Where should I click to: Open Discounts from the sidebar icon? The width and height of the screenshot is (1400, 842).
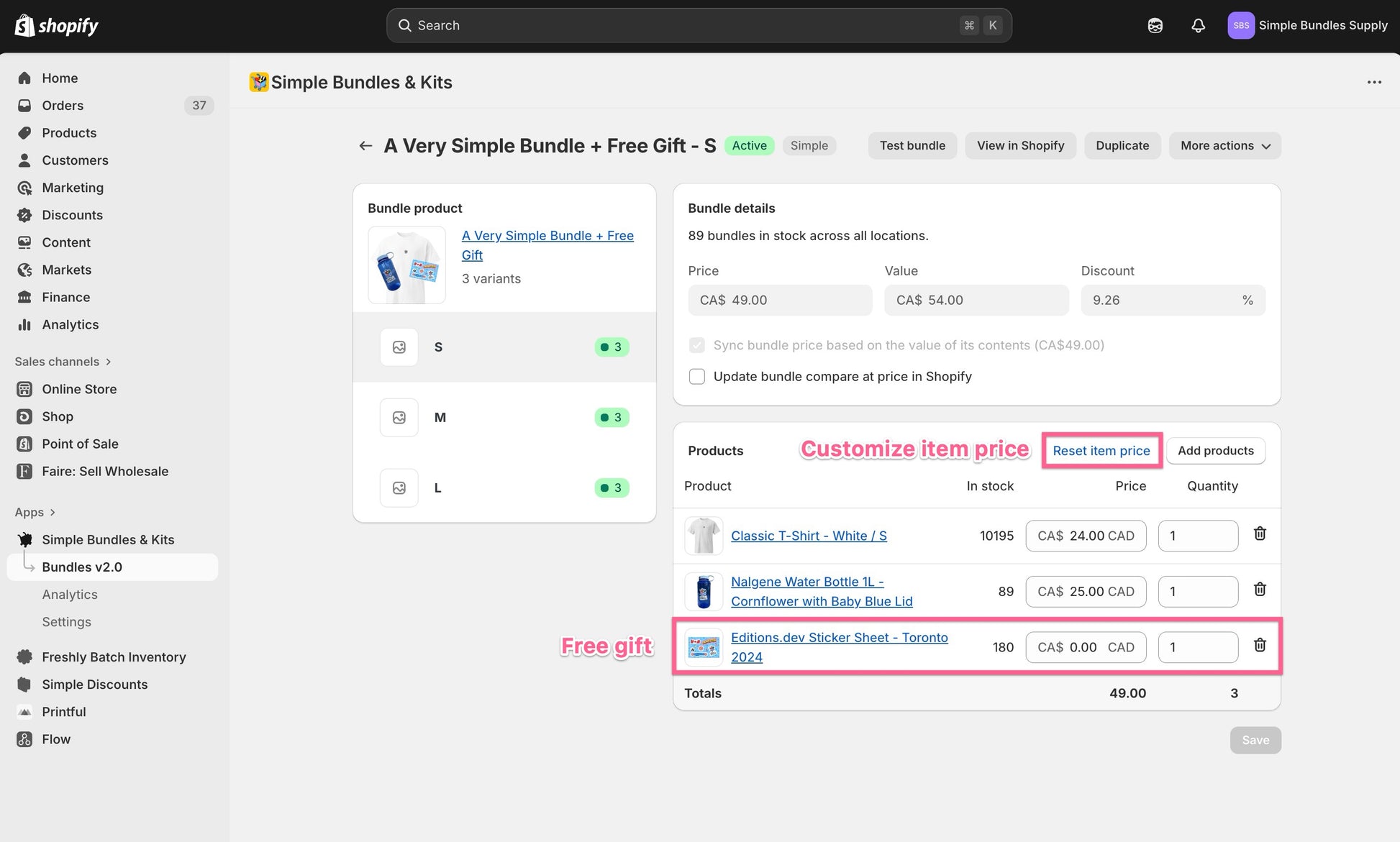[24, 215]
